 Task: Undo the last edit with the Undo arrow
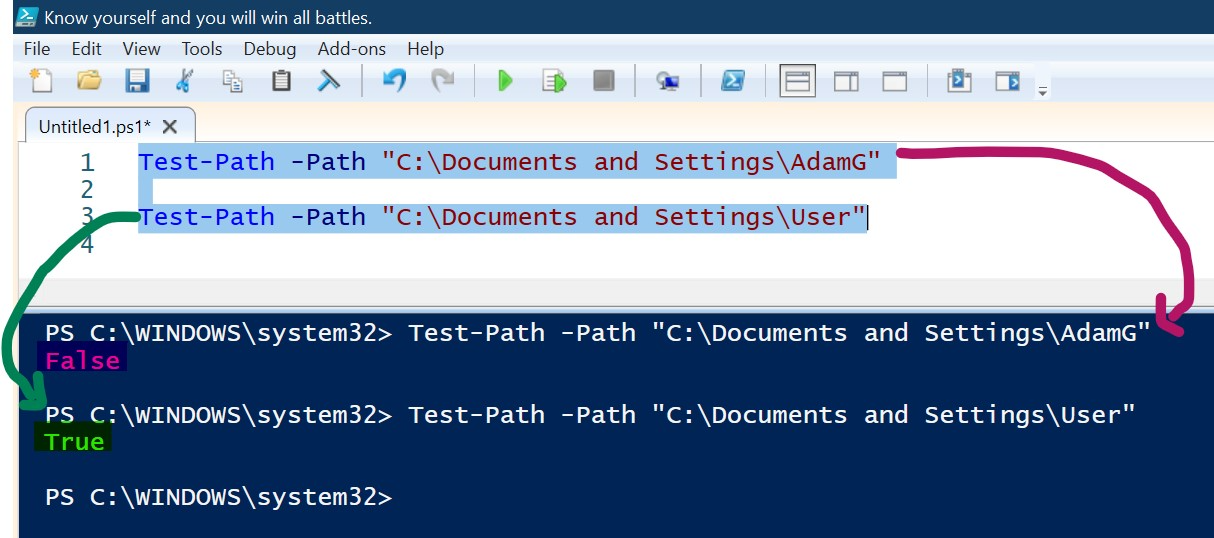click(394, 81)
